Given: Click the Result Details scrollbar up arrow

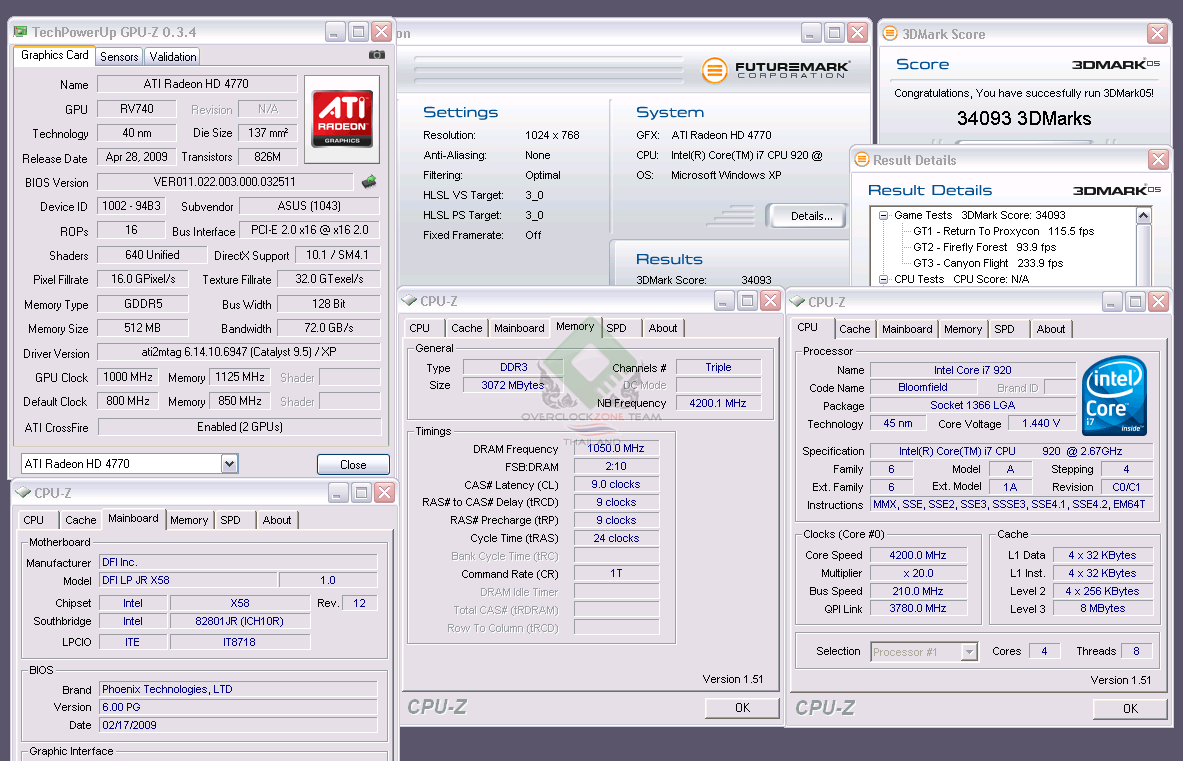Looking at the screenshot, I should [x=1144, y=216].
